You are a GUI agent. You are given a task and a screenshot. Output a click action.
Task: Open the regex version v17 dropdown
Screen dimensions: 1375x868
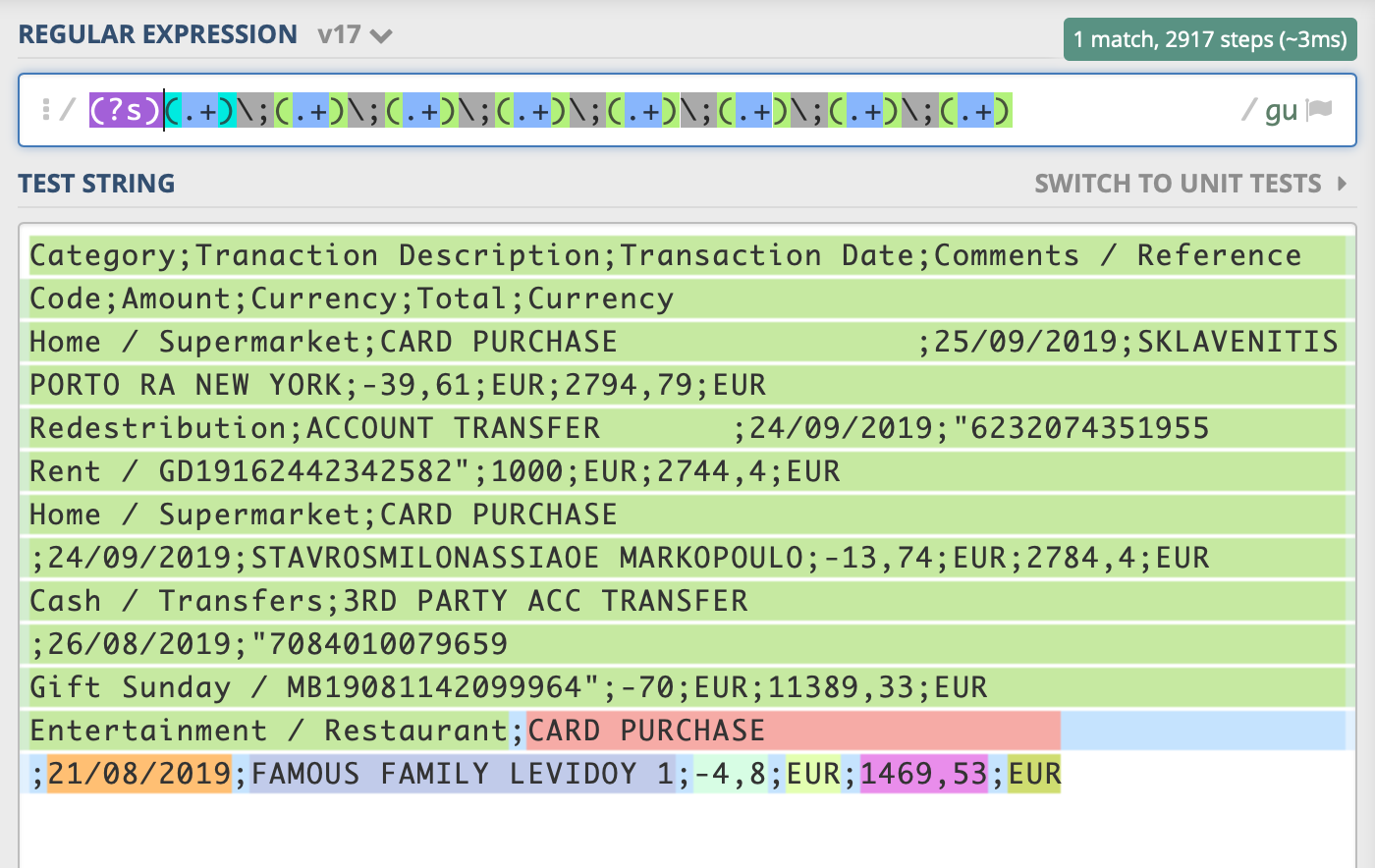(x=355, y=35)
